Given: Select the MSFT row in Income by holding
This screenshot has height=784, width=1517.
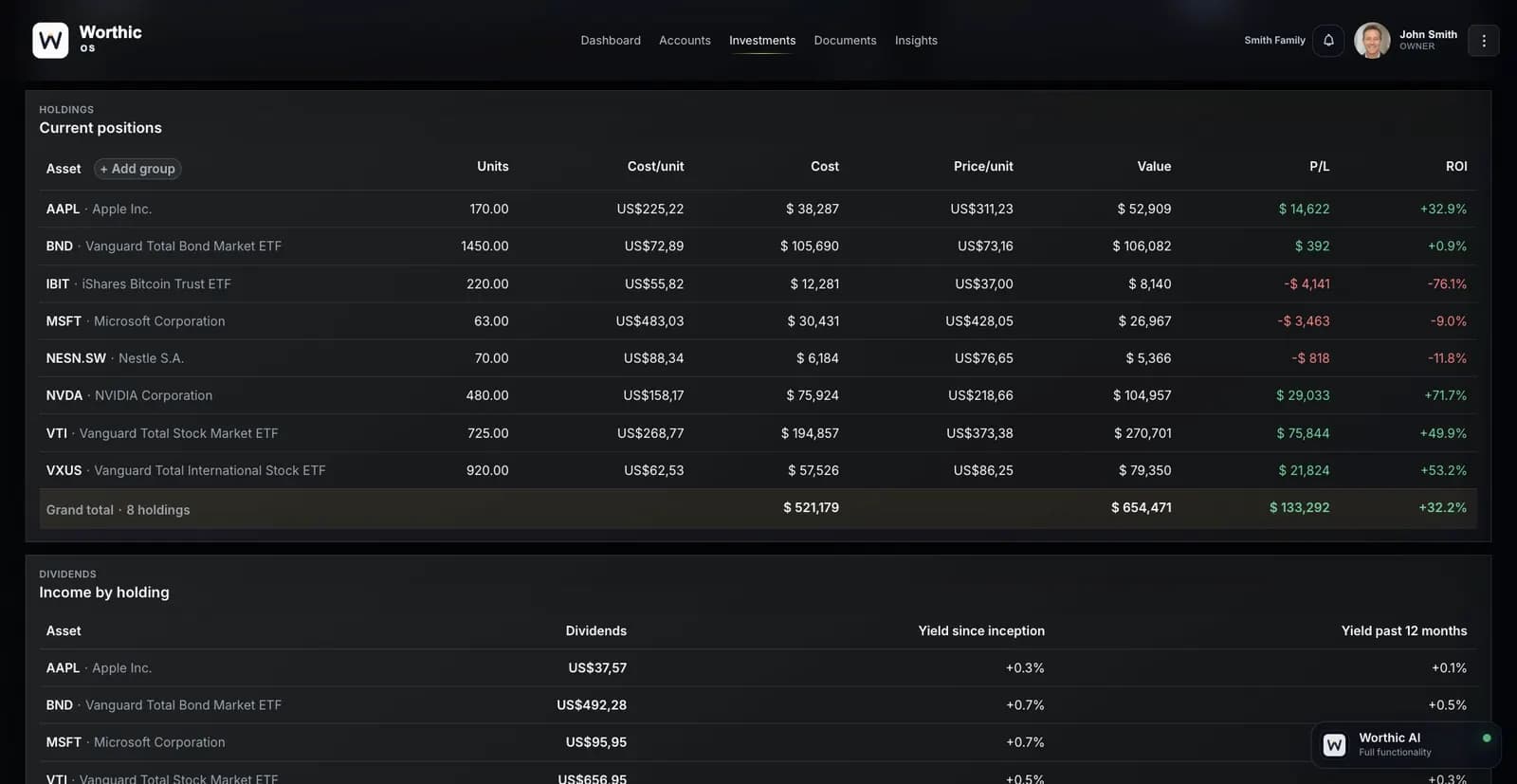Looking at the screenshot, I should pyautogui.click(x=758, y=742).
